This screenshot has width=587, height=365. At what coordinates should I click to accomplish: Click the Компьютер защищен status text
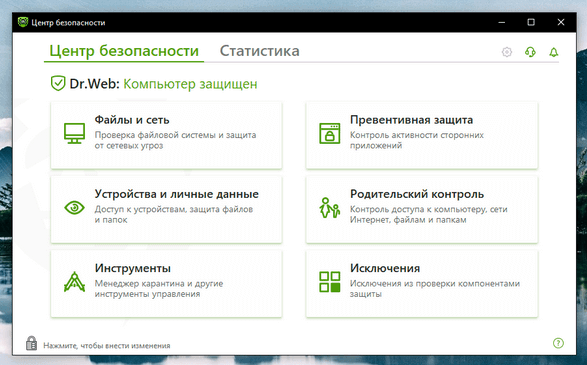pos(190,84)
